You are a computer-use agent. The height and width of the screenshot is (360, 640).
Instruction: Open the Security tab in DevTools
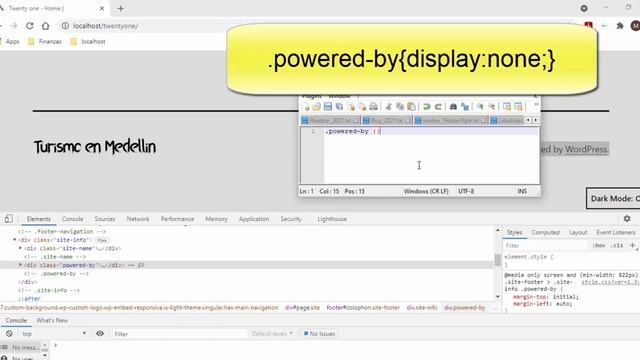click(291, 219)
